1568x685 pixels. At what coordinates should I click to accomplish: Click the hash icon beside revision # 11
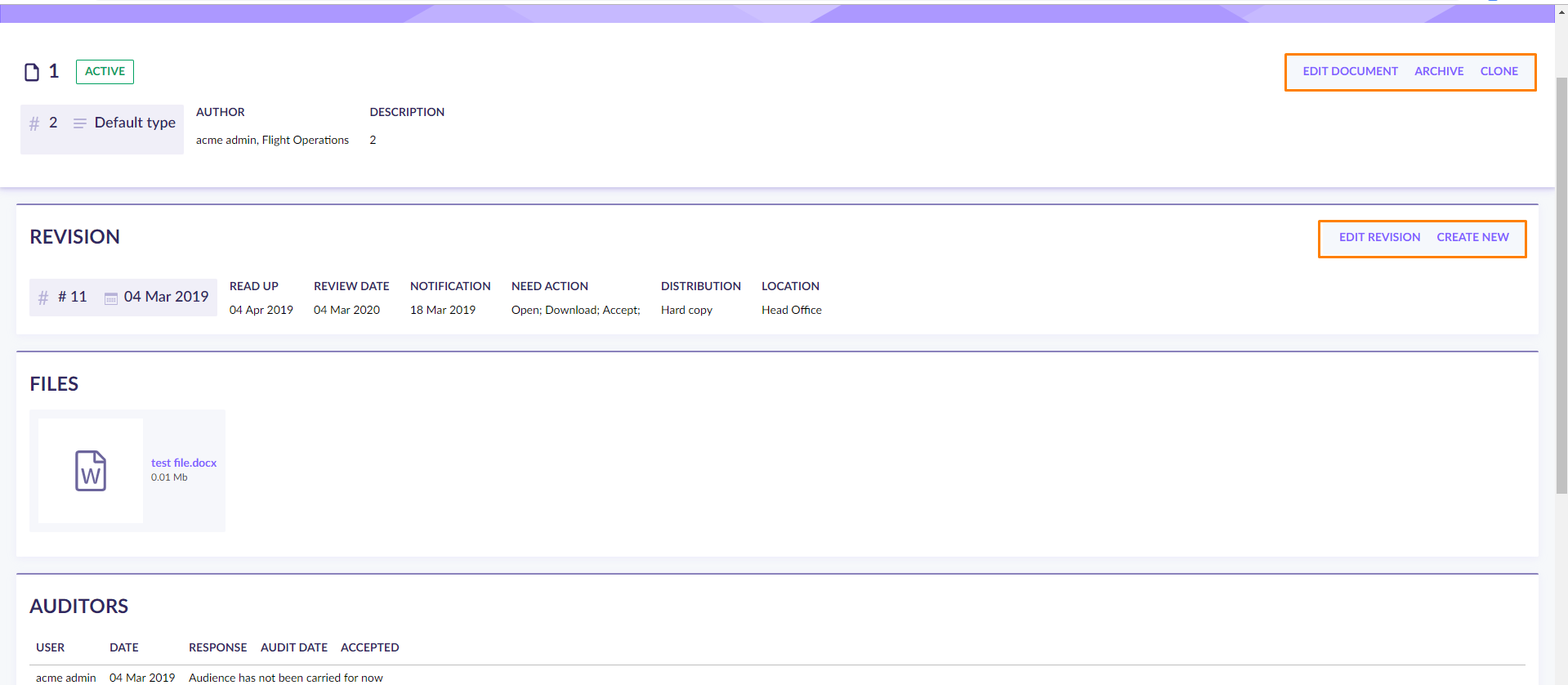(x=43, y=298)
